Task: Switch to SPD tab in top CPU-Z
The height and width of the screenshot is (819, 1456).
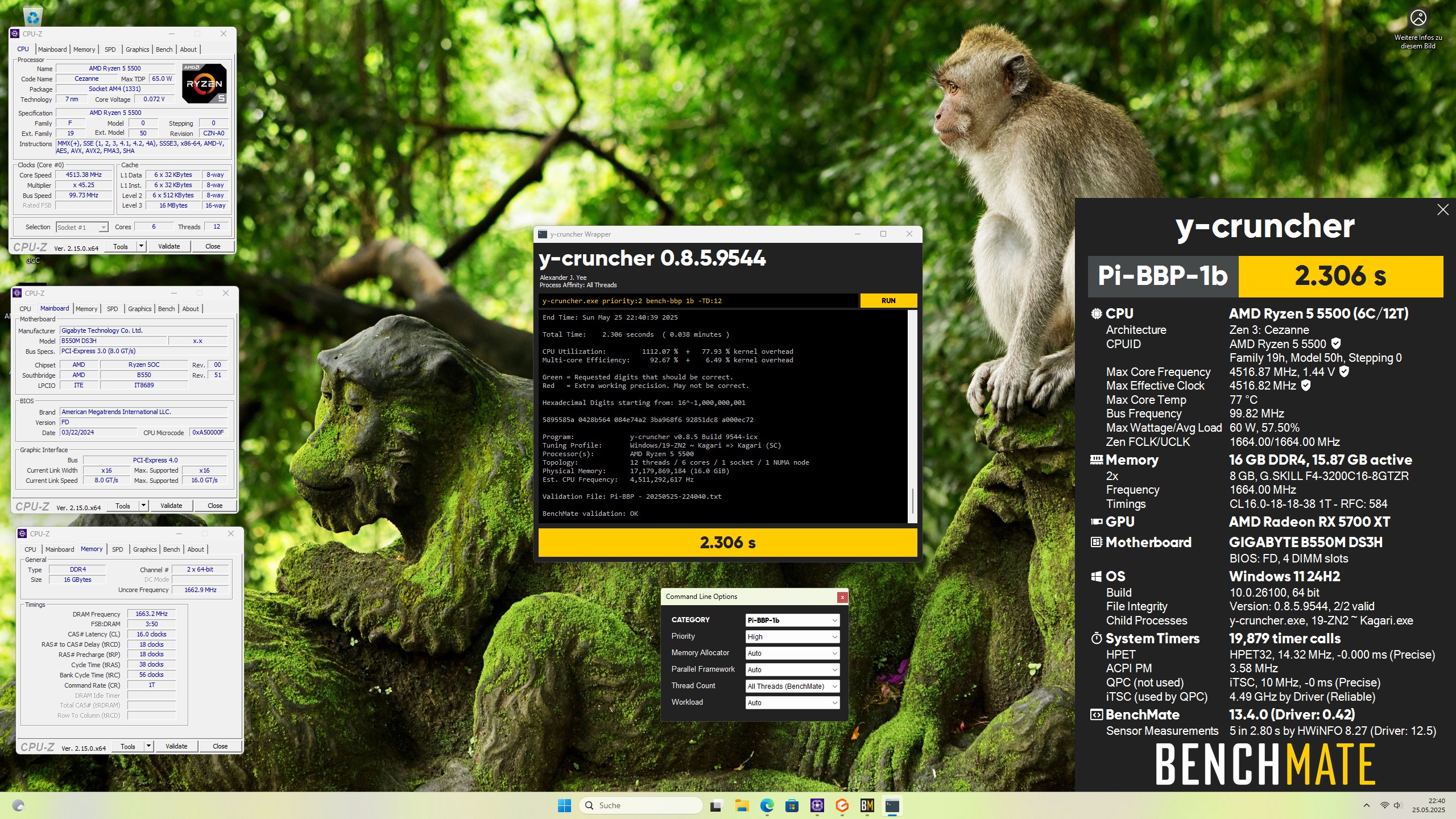Action: pos(110,49)
